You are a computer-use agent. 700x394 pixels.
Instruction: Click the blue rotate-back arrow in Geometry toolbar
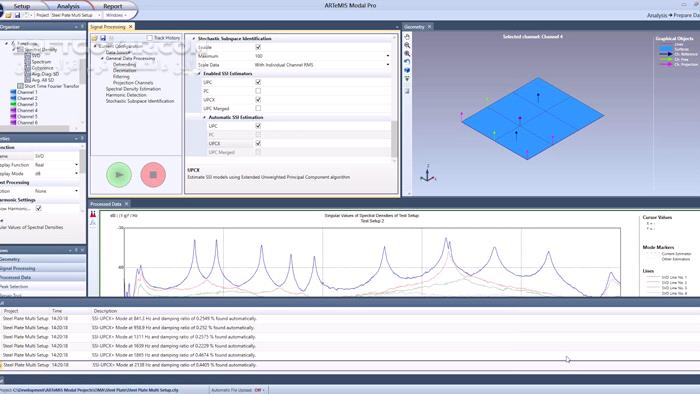tap(407, 62)
